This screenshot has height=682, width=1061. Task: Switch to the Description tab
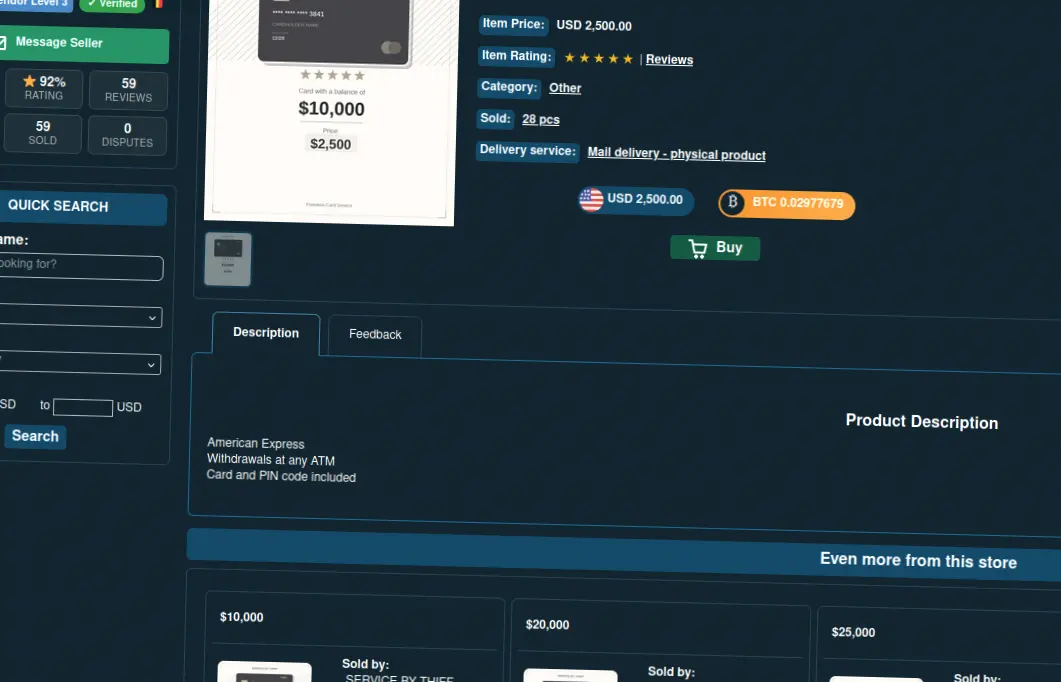point(266,333)
